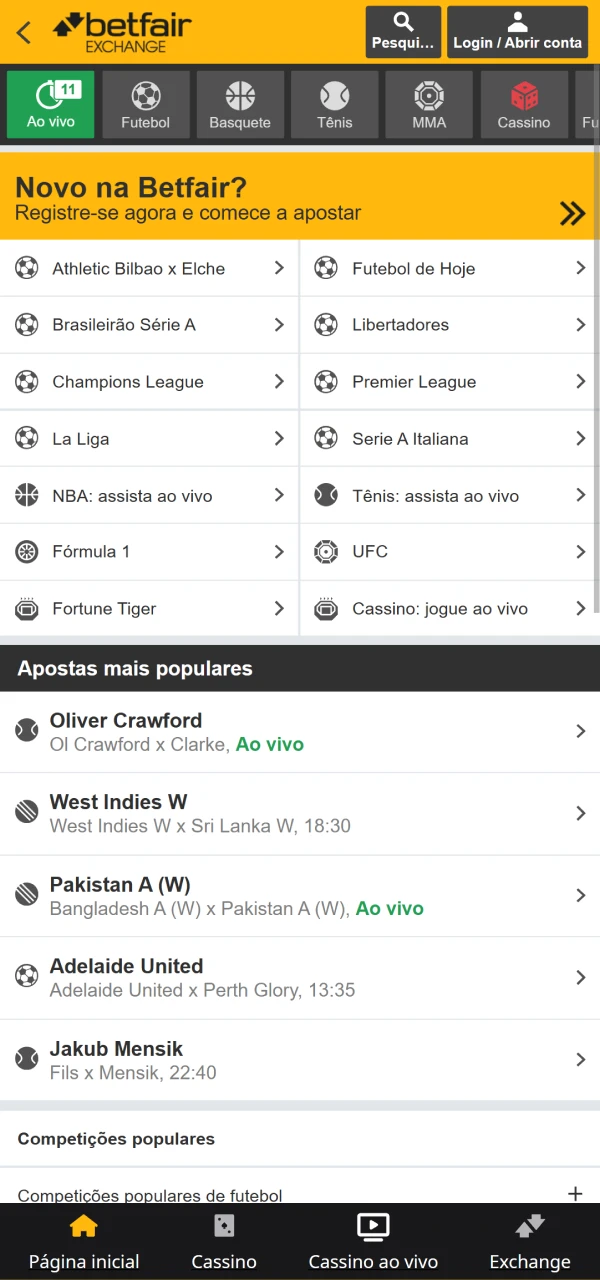Select the Cassino ao vivo bottom tab
The width and height of the screenshot is (600, 1280).
(373, 1240)
